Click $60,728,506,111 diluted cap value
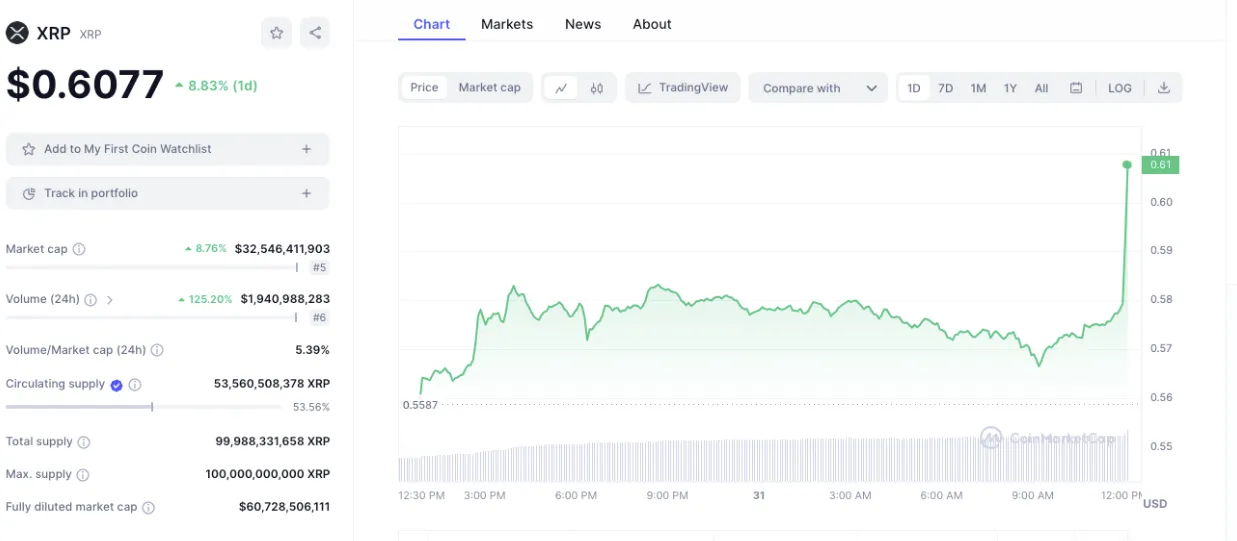The width and height of the screenshot is (1237, 541). [x=285, y=507]
